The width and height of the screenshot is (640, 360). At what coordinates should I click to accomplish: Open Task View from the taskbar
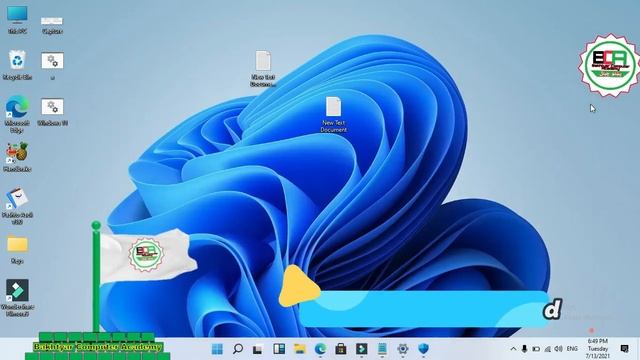coord(258,349)
